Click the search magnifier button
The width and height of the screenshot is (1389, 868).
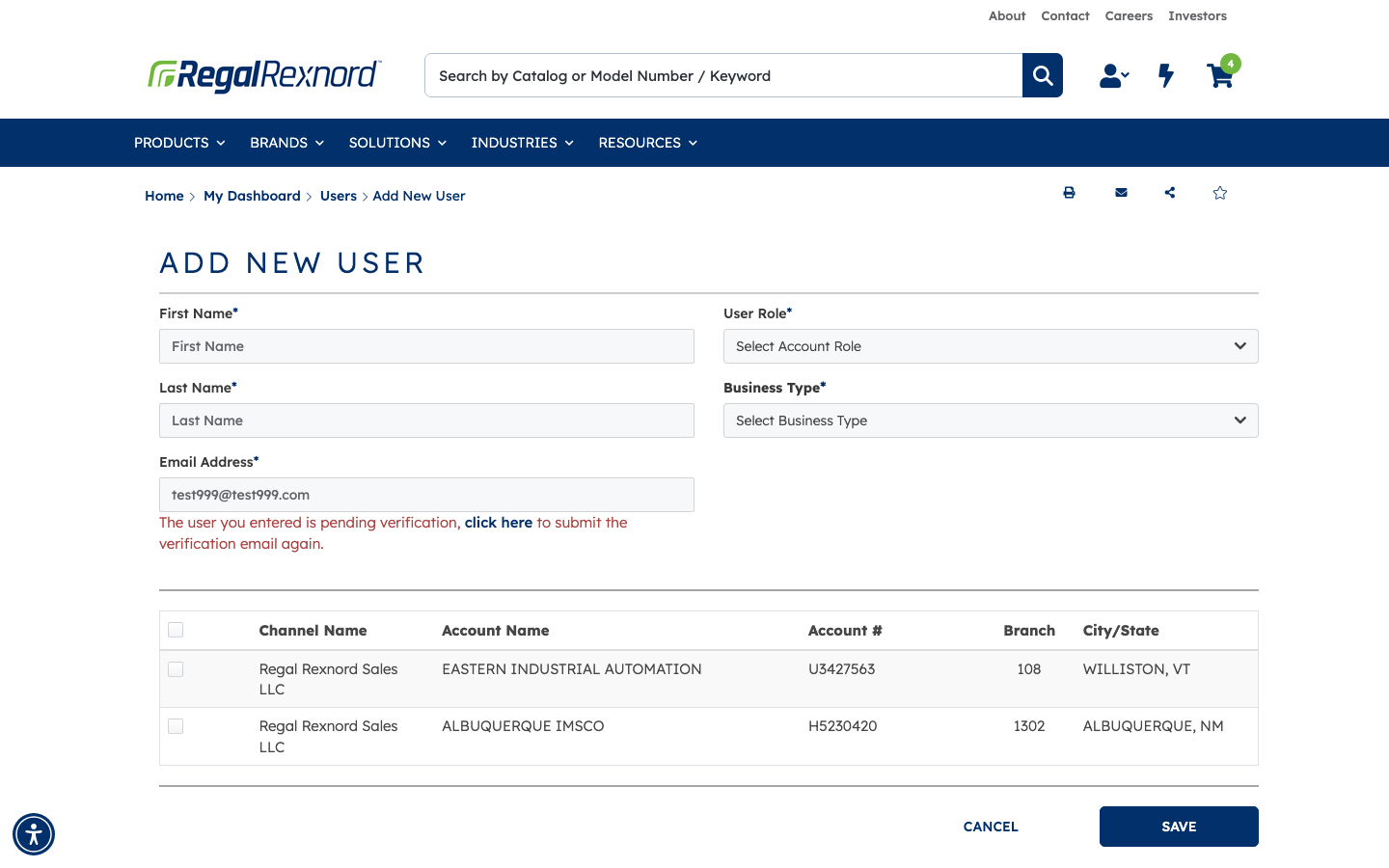pyautogui.click(x=1043, y=75)
